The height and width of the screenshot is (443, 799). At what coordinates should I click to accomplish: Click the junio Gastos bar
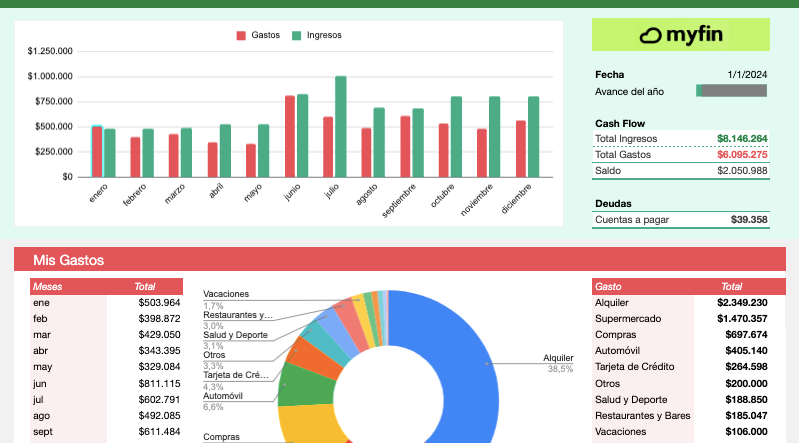click(x=290, y=136)
